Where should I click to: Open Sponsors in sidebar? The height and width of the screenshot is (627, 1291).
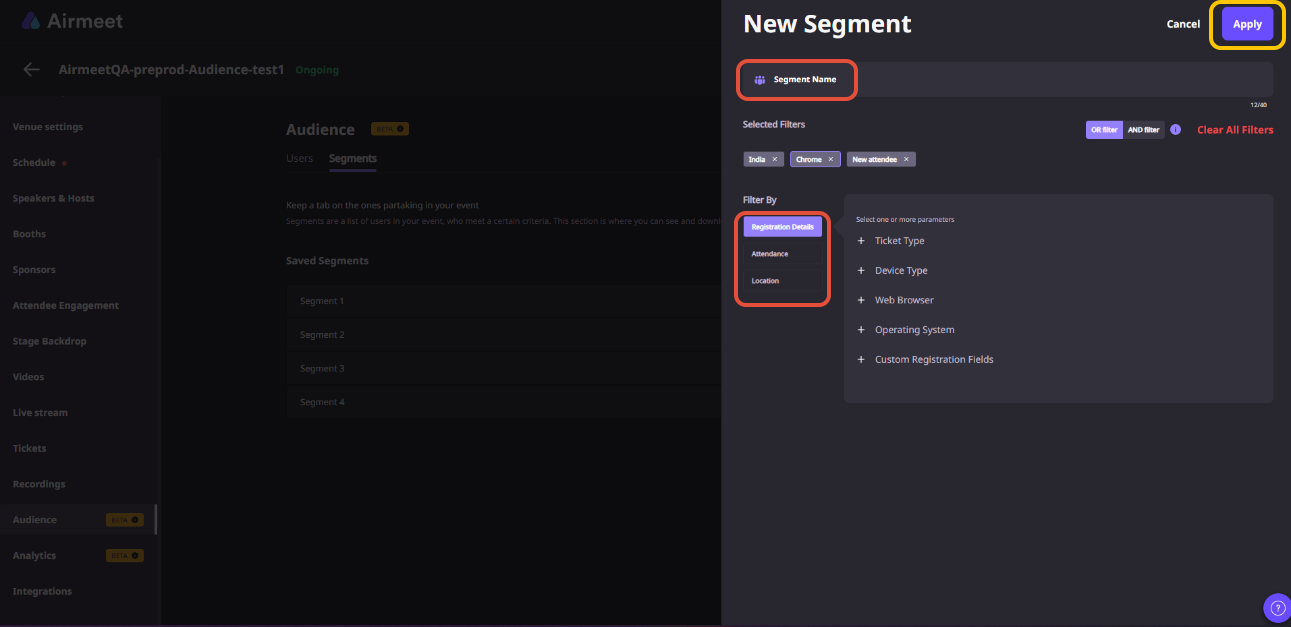pos(34,270)
